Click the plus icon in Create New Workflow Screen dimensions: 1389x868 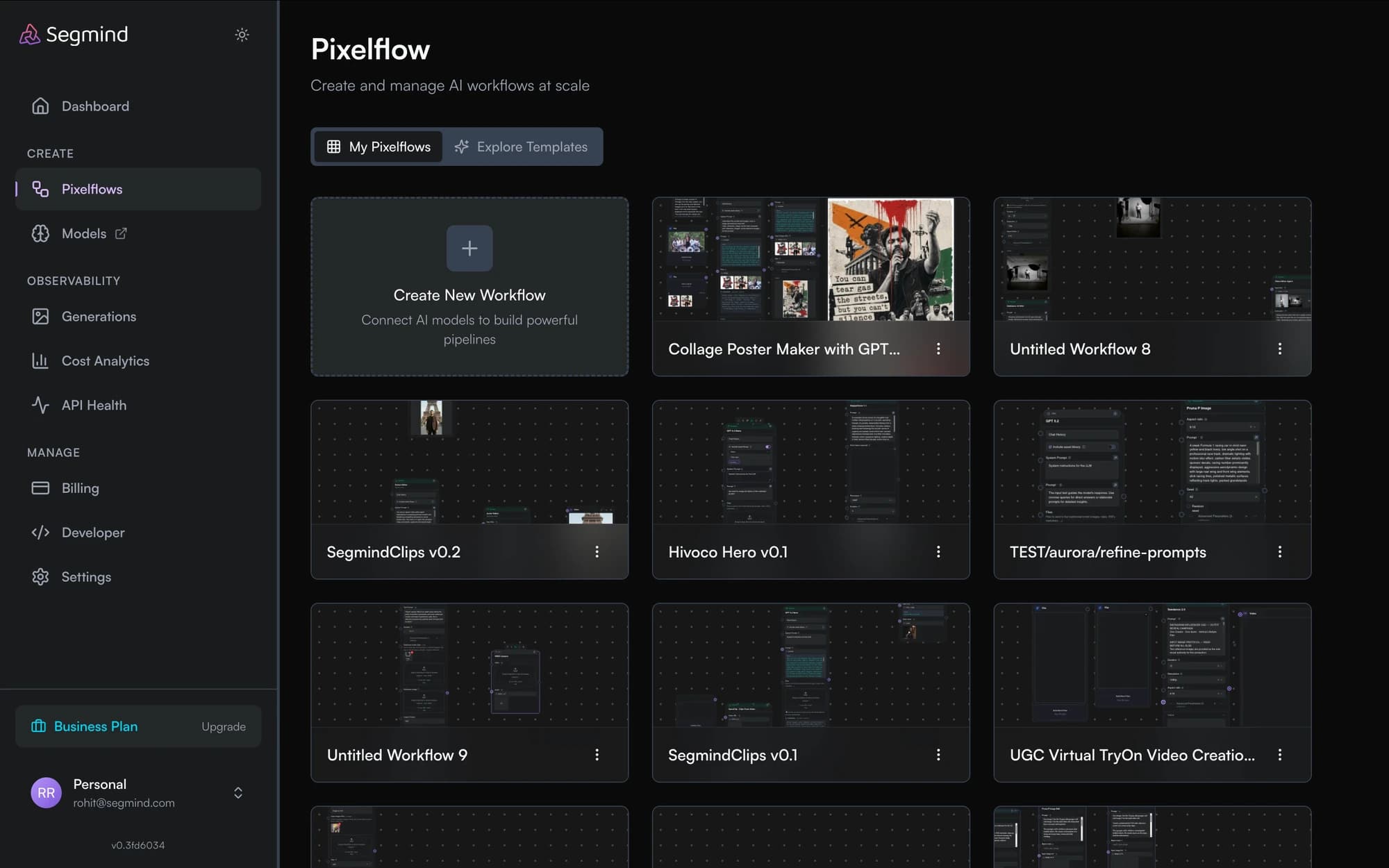point(469,248)
